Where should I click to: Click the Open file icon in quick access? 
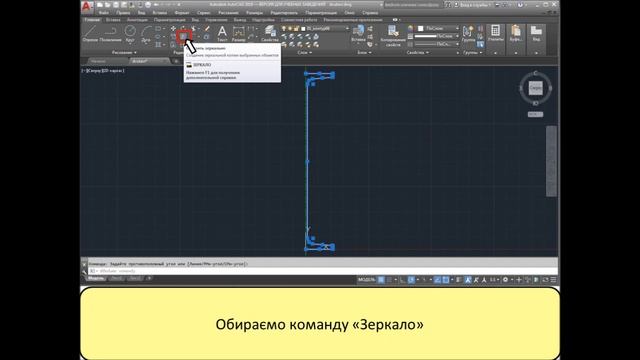[108, 5]
